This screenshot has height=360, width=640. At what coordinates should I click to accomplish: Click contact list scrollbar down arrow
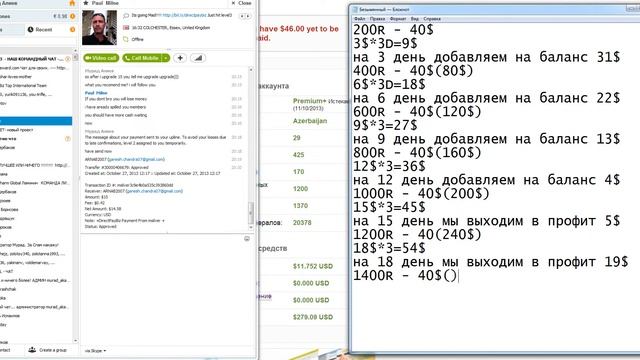pyautogui.click(x=76, y=340)
